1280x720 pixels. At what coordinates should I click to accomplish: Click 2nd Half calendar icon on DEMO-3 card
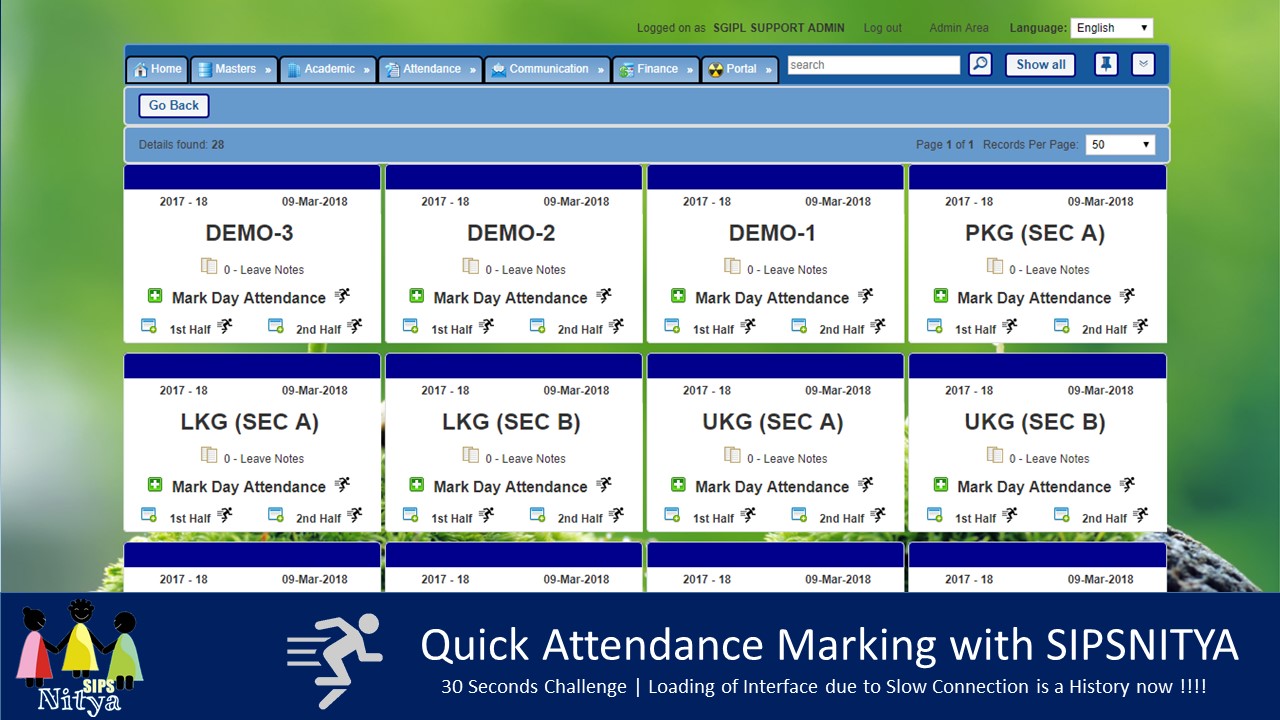tap(276, 326)
